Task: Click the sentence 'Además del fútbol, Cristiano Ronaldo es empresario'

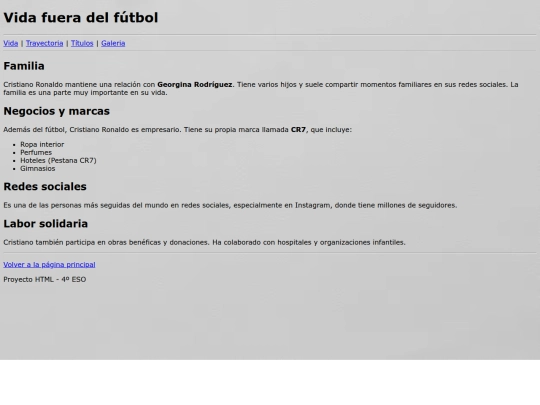Action: [x=91, y=130]
